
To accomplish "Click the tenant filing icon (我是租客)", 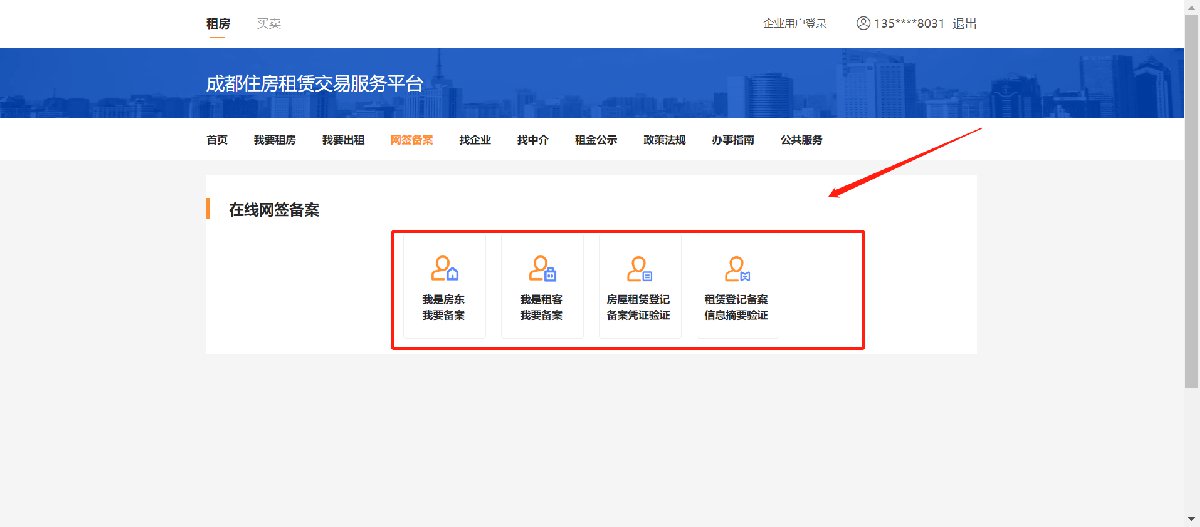I will coord(541,269).
